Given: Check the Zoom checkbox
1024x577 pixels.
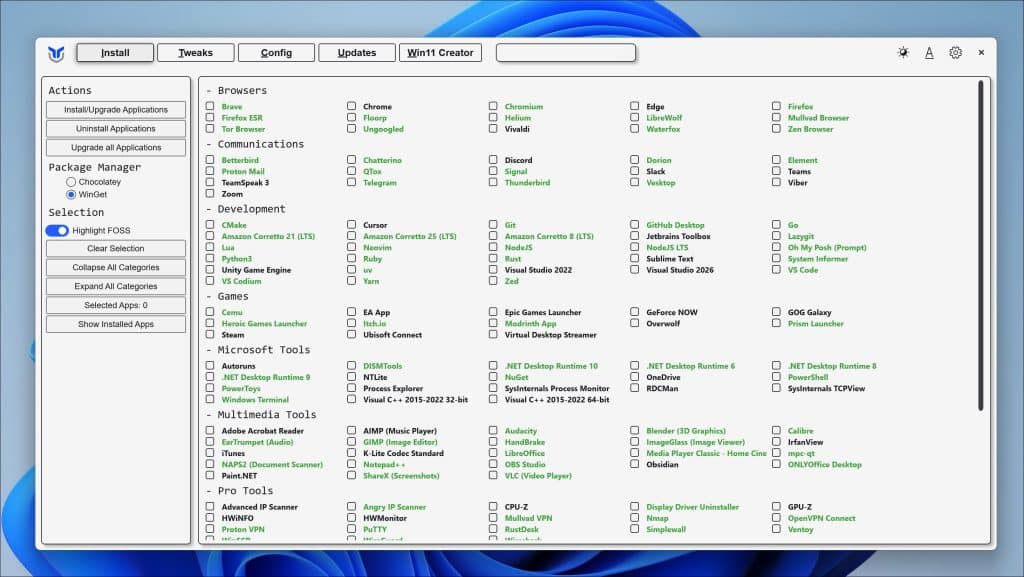Looking at the screenshot, I should [210, 193].
